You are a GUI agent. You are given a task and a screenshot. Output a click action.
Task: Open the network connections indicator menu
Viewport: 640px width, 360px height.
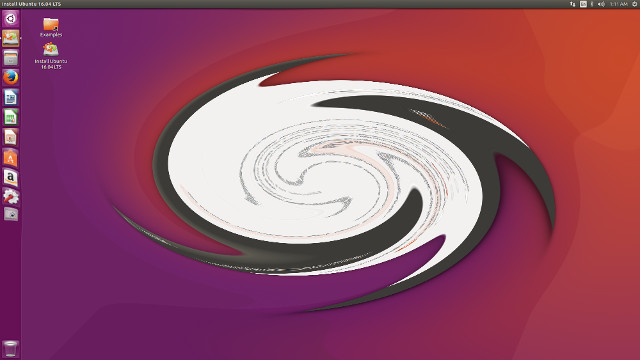(x=573, y=4)
